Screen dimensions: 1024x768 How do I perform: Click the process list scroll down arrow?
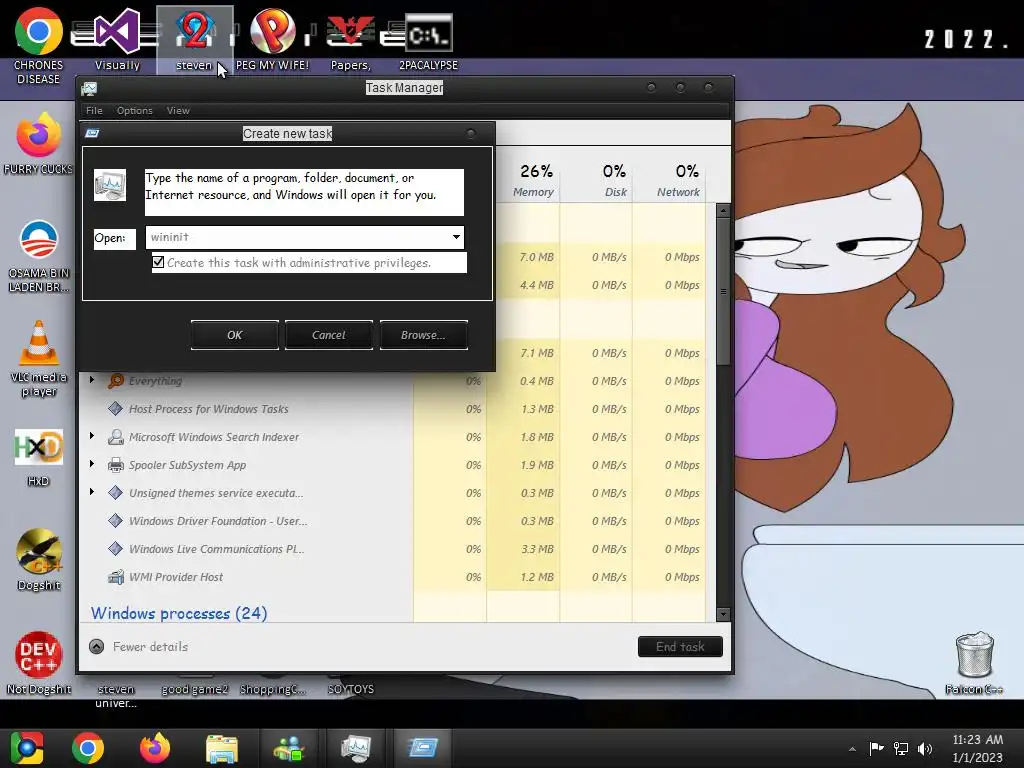coord(723,614)
